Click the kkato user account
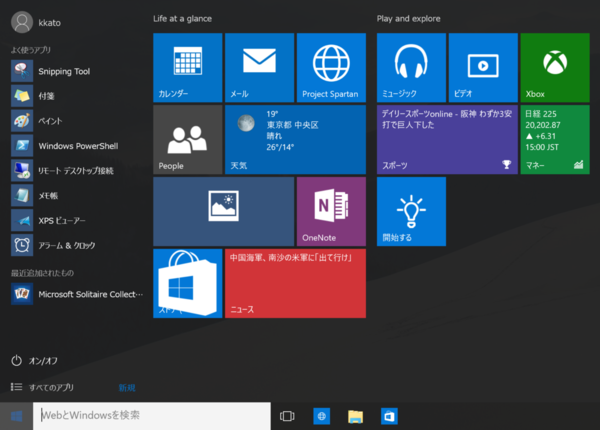Viewport: 600px width, 430px height. pos(36,23)
